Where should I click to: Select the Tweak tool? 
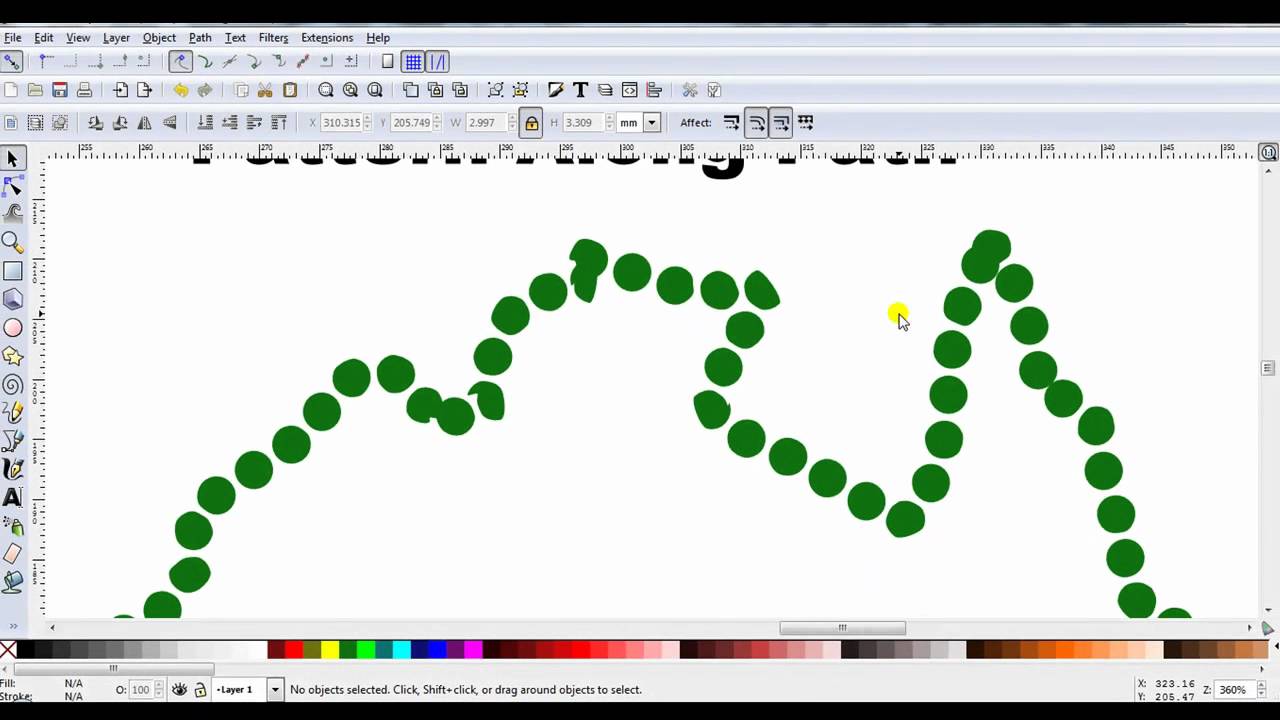[13, 213]
